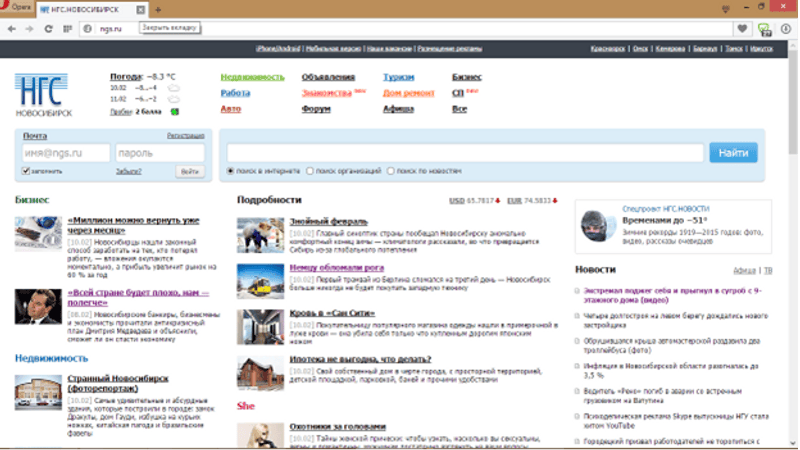Image resolution: width=800 pixels, height=450 pixels.
Task: Open iPhone/Android link in top bar
Action: click(x=278, y=48)
